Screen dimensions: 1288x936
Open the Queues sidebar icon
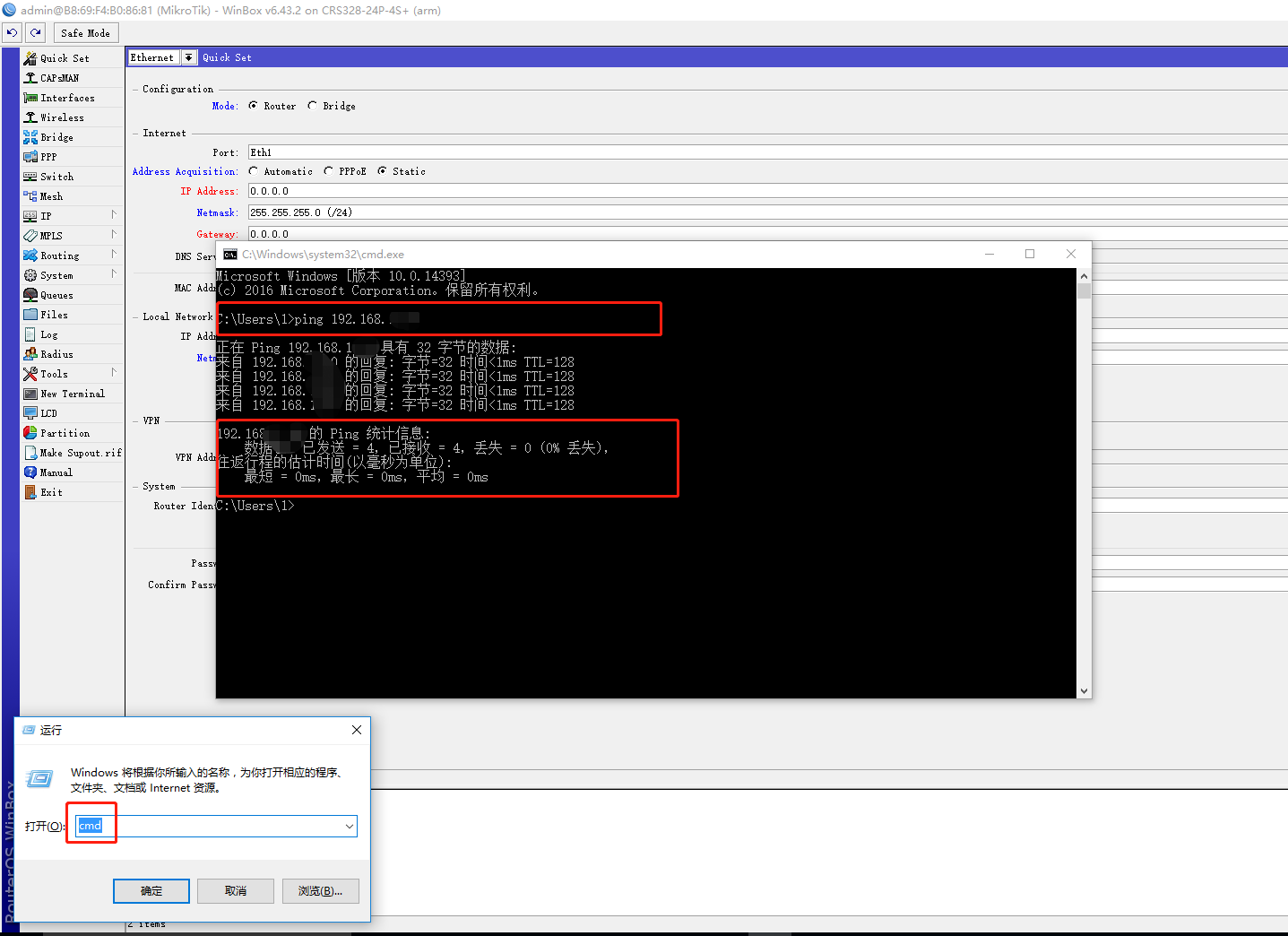coord(30,295)
